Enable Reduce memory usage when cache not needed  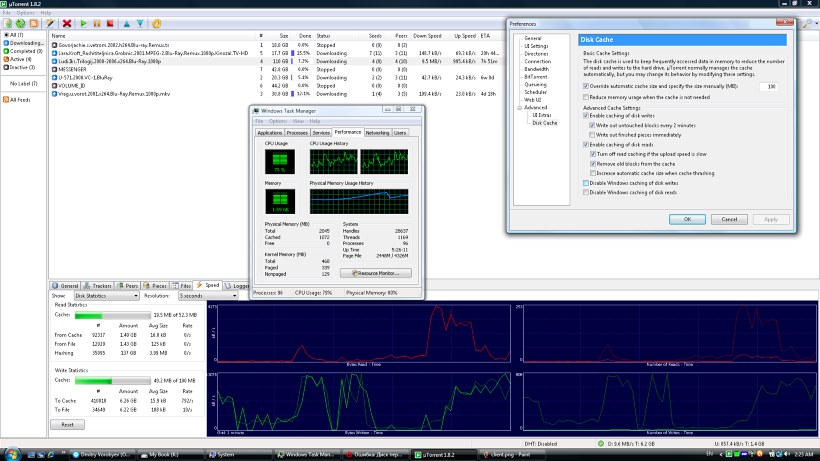point(585,97)
